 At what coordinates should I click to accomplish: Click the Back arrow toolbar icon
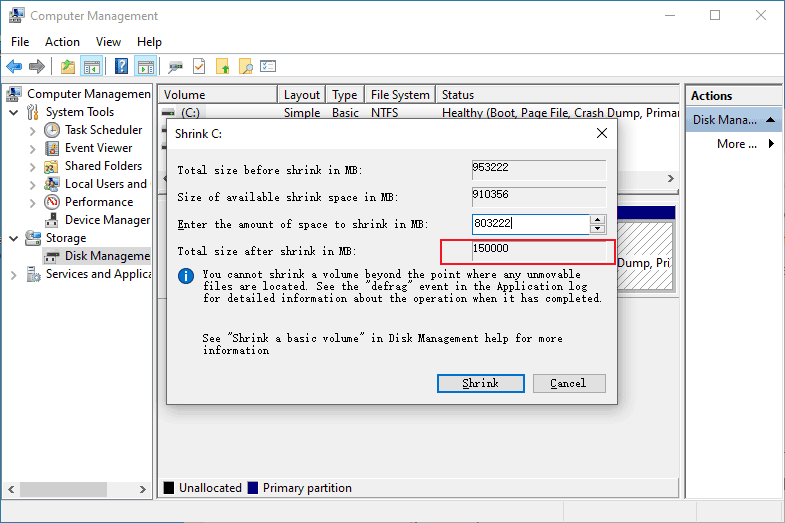[x=14, y=66]
